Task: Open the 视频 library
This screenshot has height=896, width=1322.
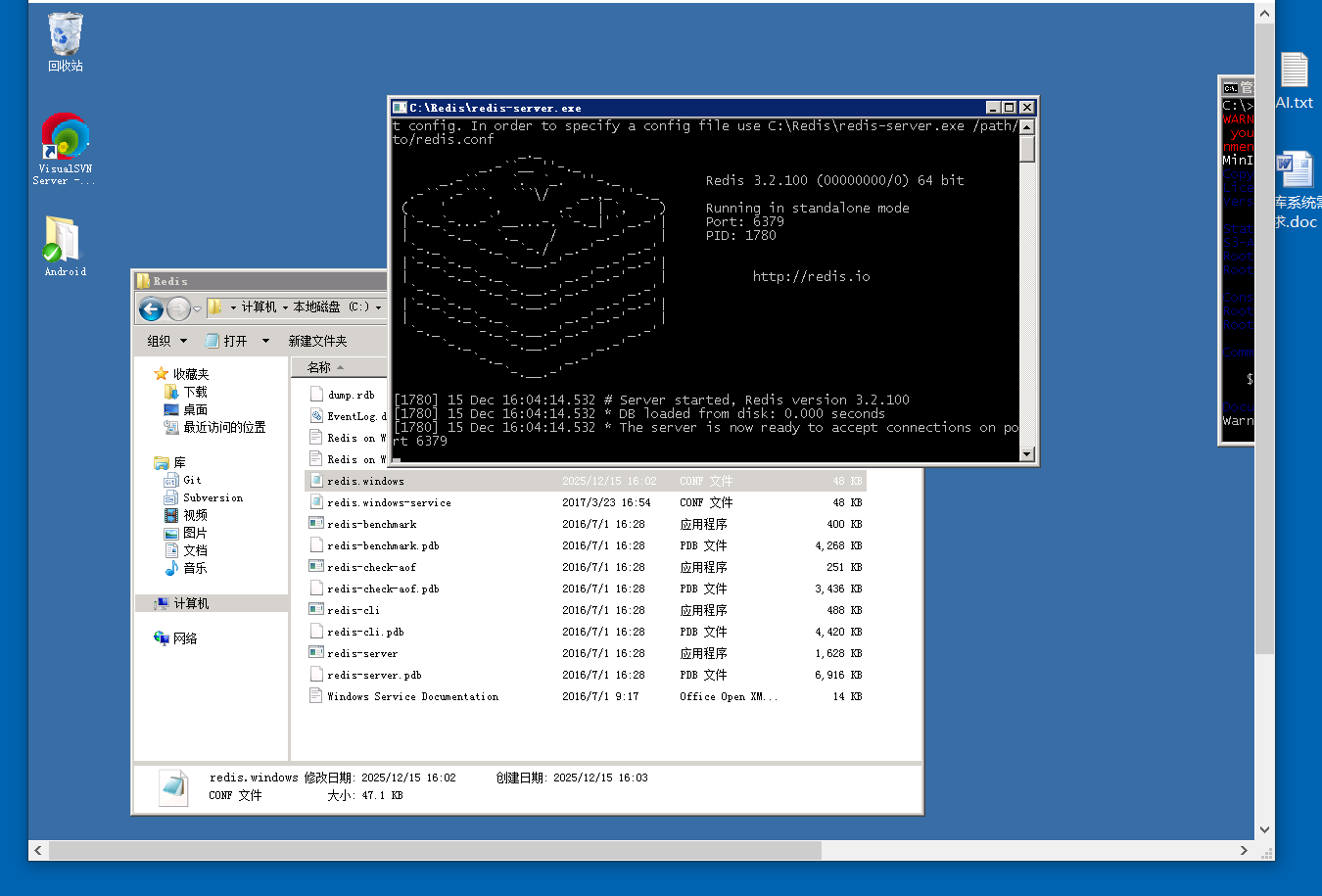Action: 186,515
